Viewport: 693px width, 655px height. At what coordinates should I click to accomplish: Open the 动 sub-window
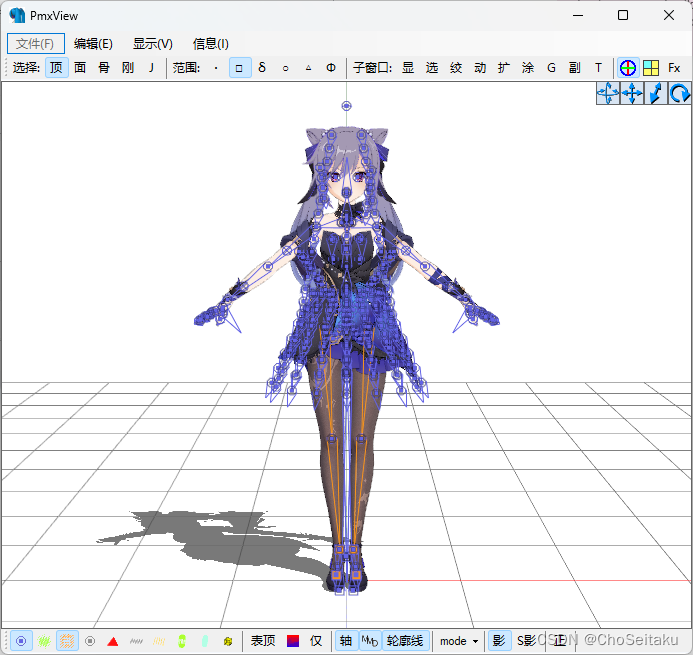coord(480,68)
